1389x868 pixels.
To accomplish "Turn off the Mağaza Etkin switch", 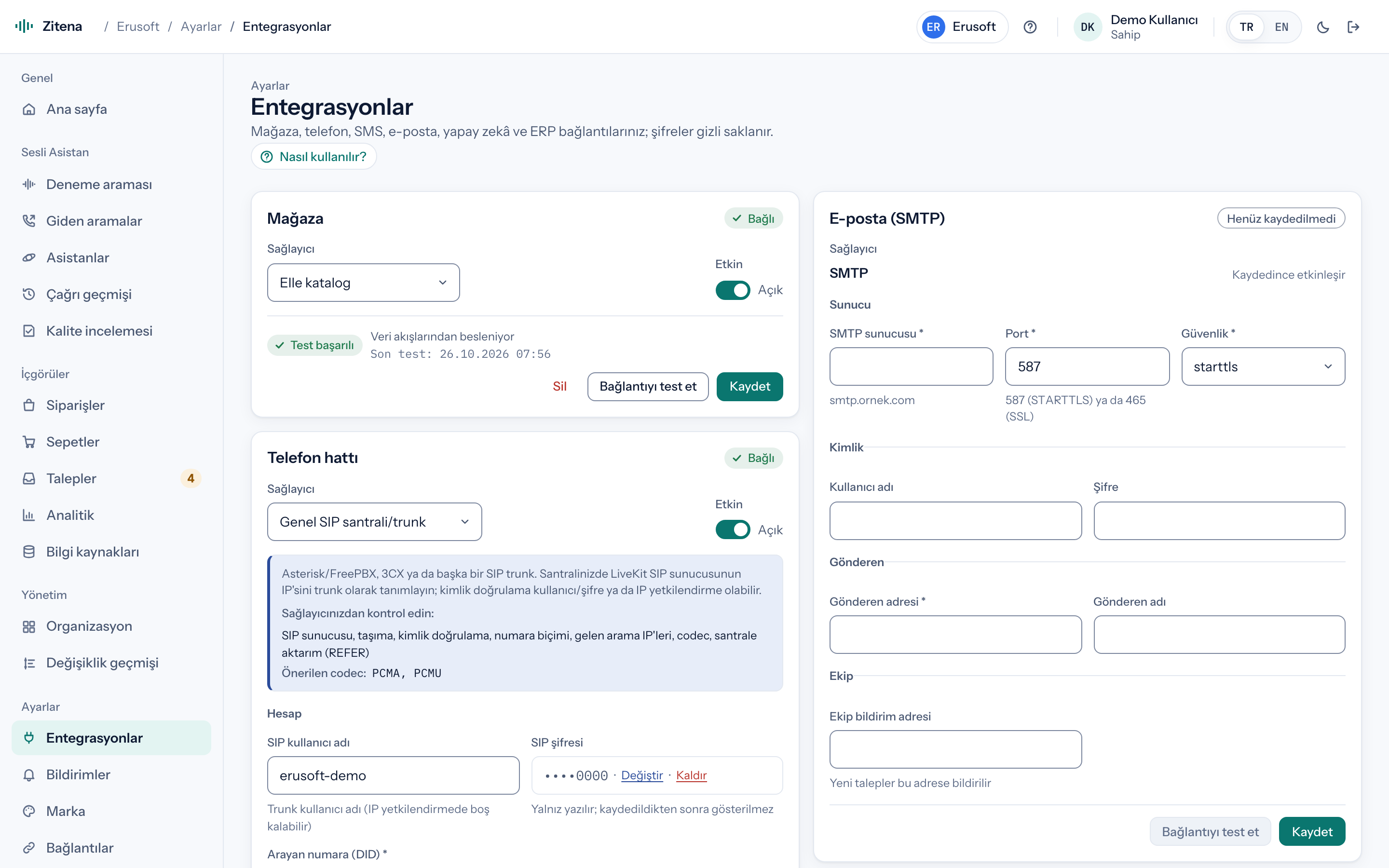I will (x=733, y=290).
